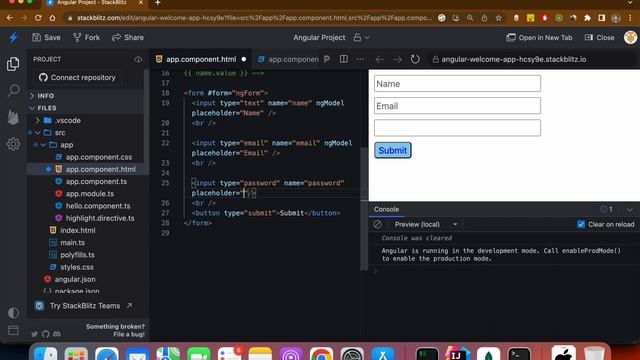Toggle the light/dark theme icon

(13, 313)
